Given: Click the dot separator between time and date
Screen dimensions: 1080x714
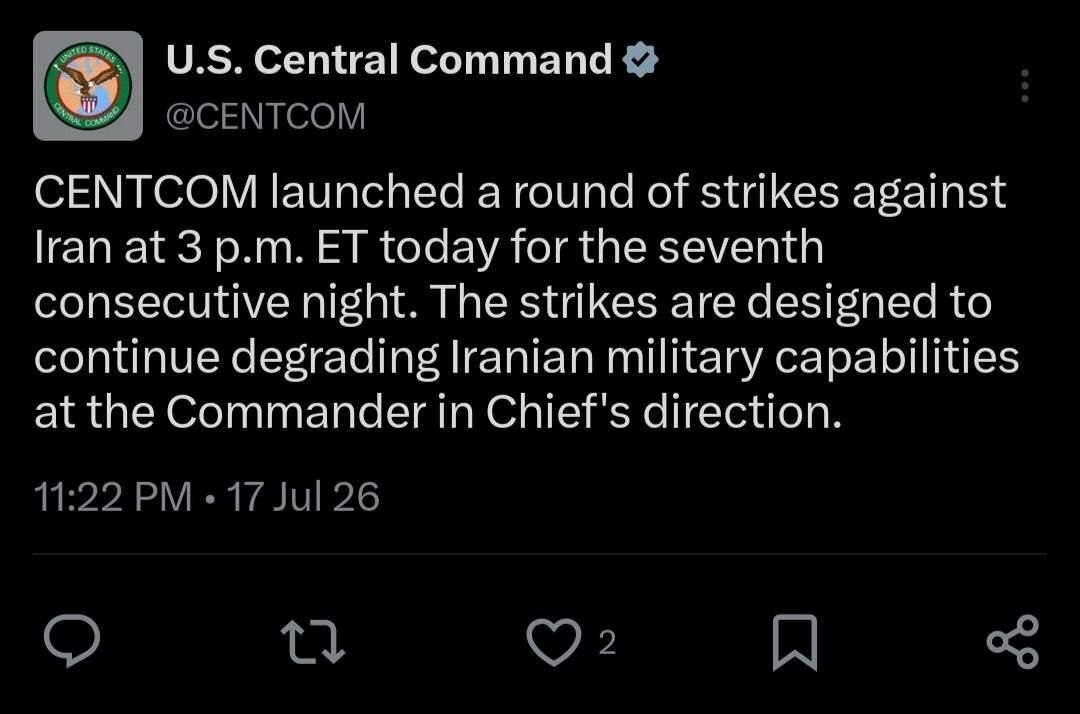Looking at the screenshot, I should [209, 498].
